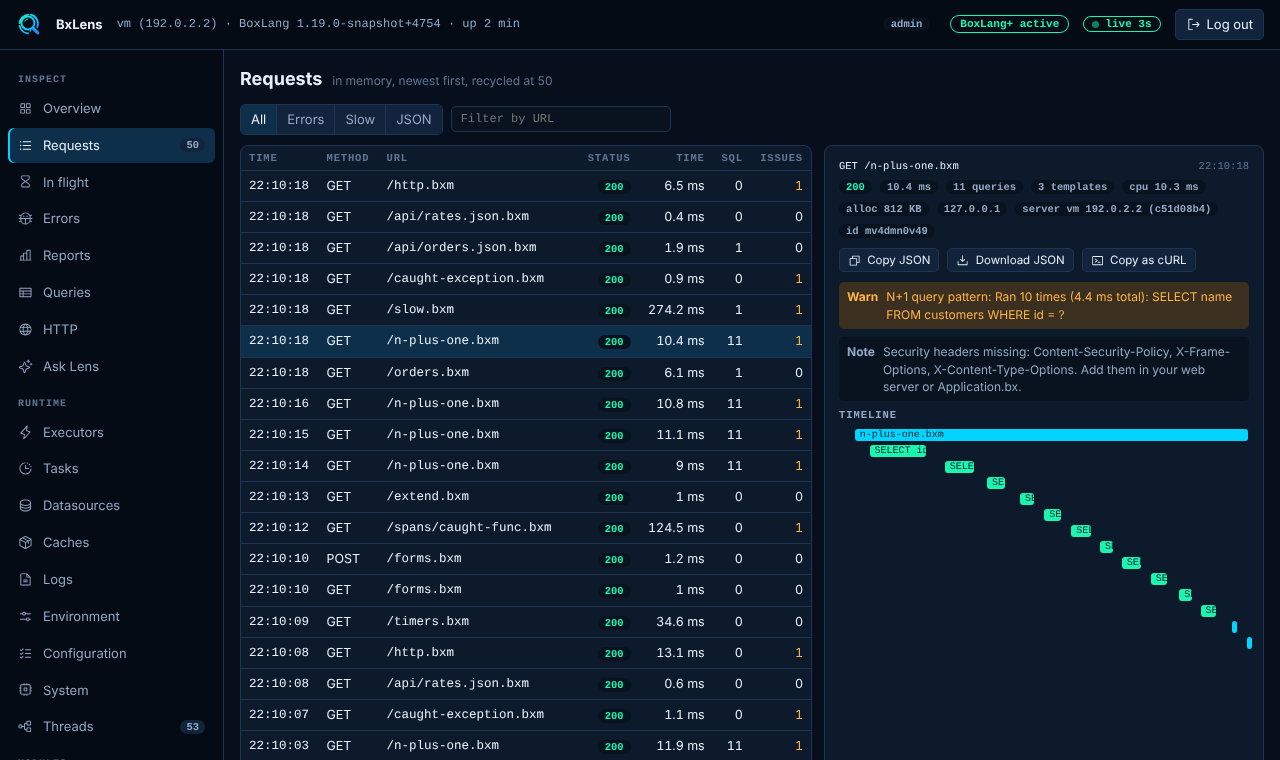Click the Security headers missing note

(x=1044, y=369)
